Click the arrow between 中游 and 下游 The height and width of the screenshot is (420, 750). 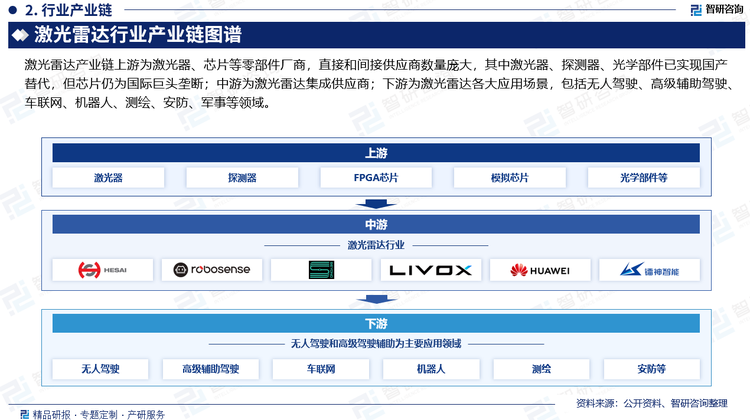[376, 299]
